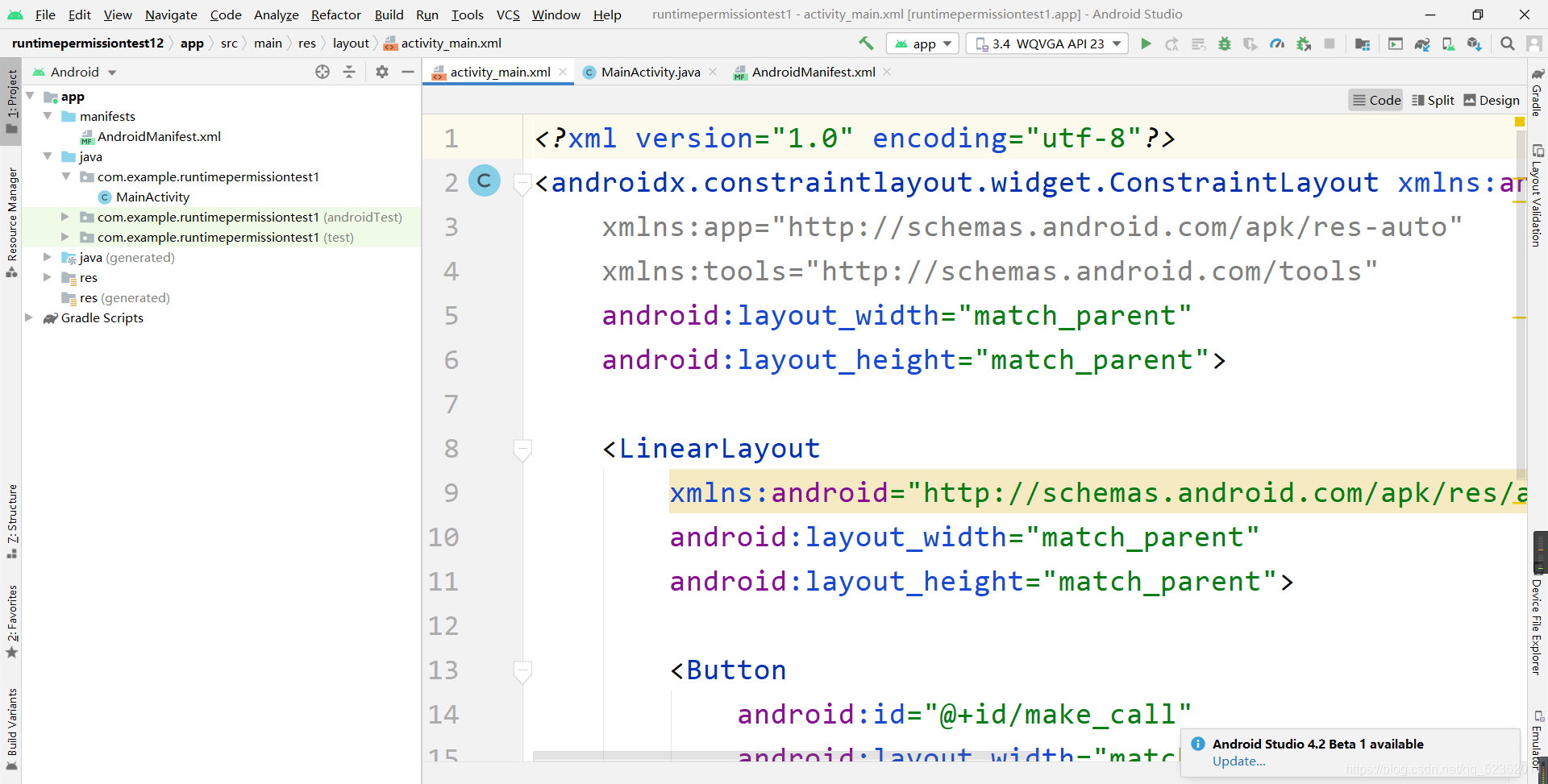Click the Apply Code Changes icon
Image resolution: width=1548 pixels, height=784 pixels.
coord(1199,44)
